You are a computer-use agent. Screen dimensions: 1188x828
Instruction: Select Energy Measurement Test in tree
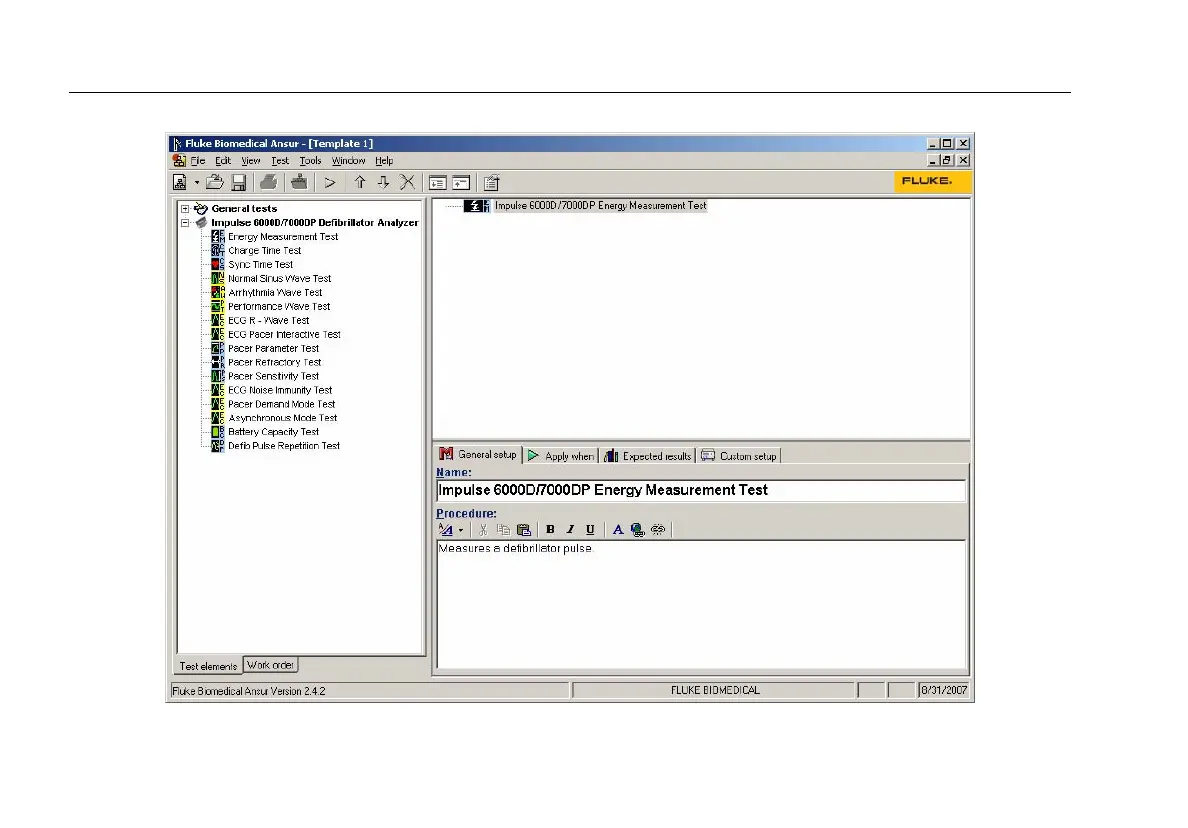[283, 236]
